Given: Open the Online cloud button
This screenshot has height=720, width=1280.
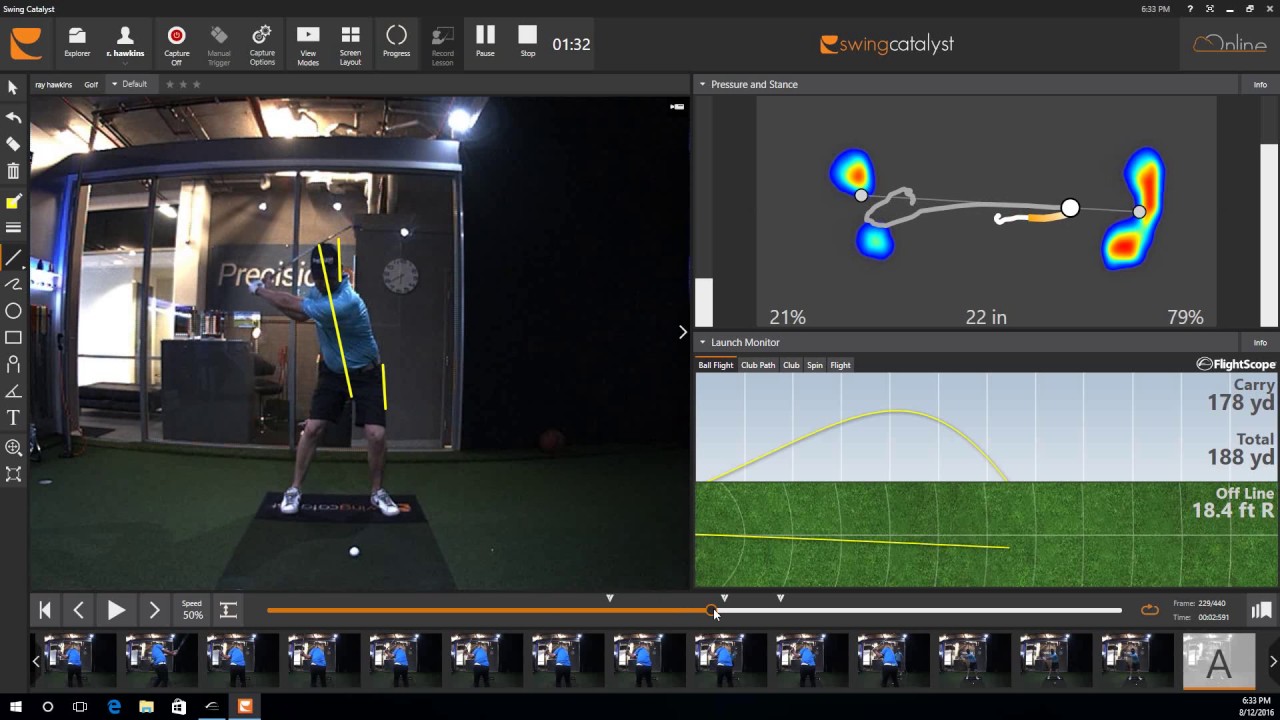Looking at the screenshot, I should 1230,44.
